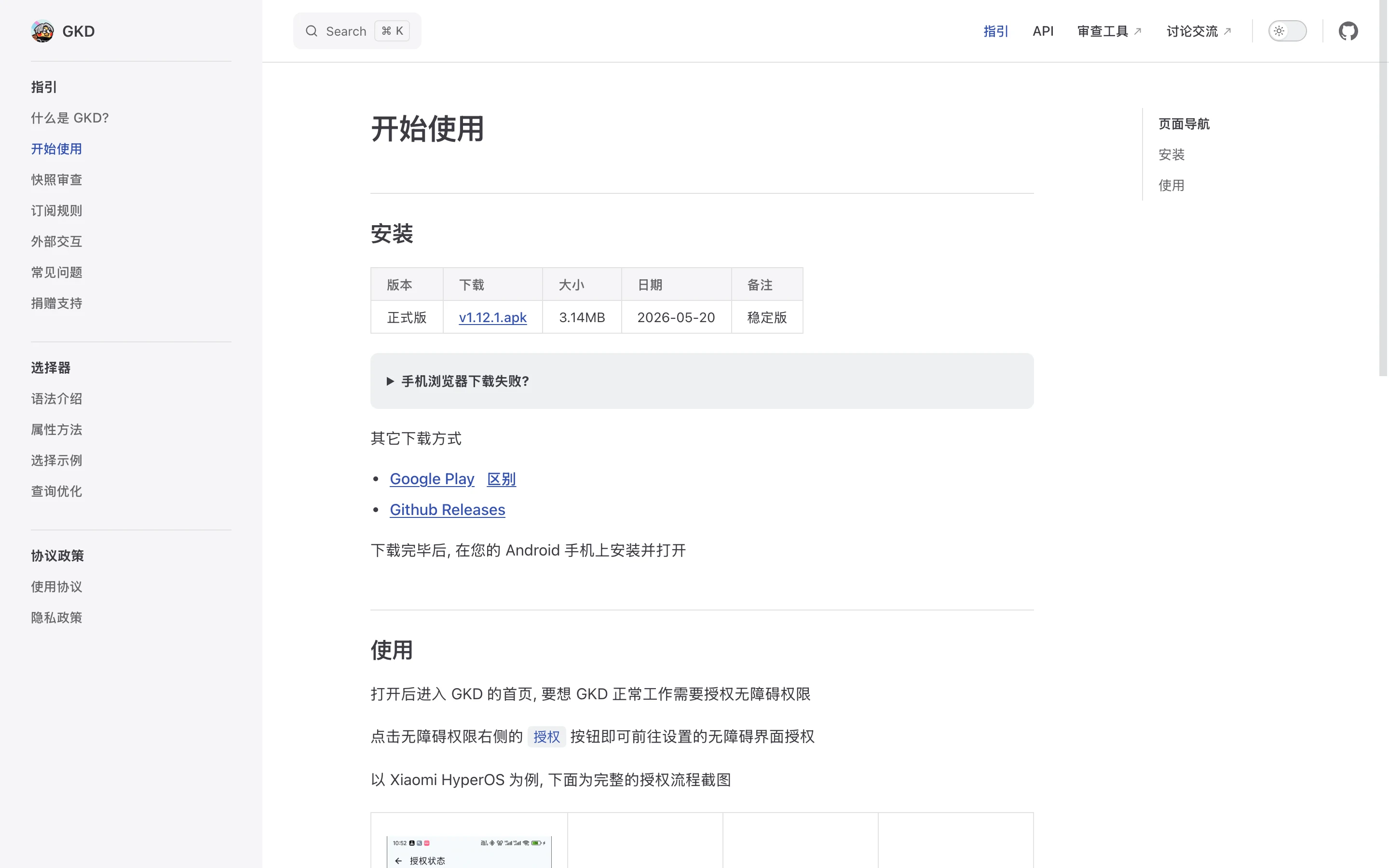The width and height of the screenshot is (1389, 868).
Task: Open 属性方法 sidebar page
Action: tap(56, 429)
